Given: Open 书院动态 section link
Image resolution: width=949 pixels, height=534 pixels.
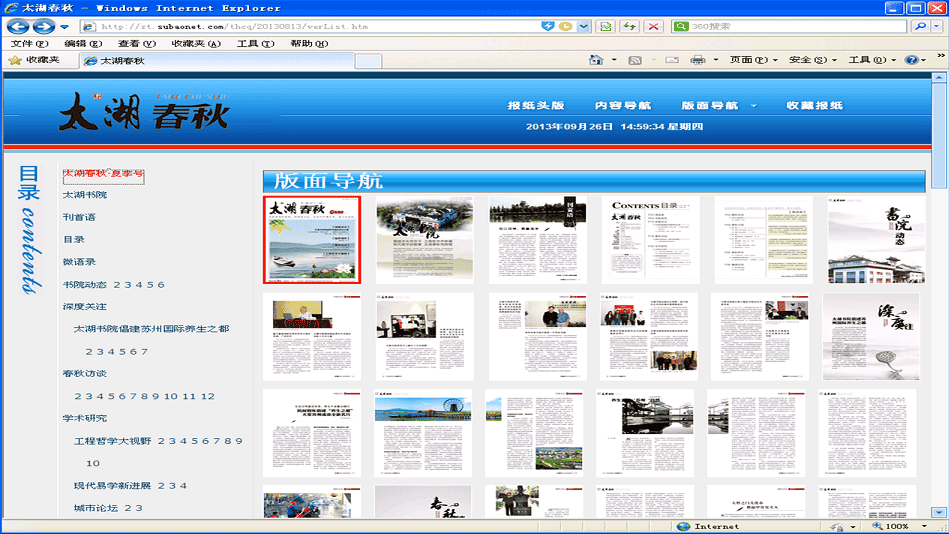Looking at the screenshot, I should coord(85,285).
